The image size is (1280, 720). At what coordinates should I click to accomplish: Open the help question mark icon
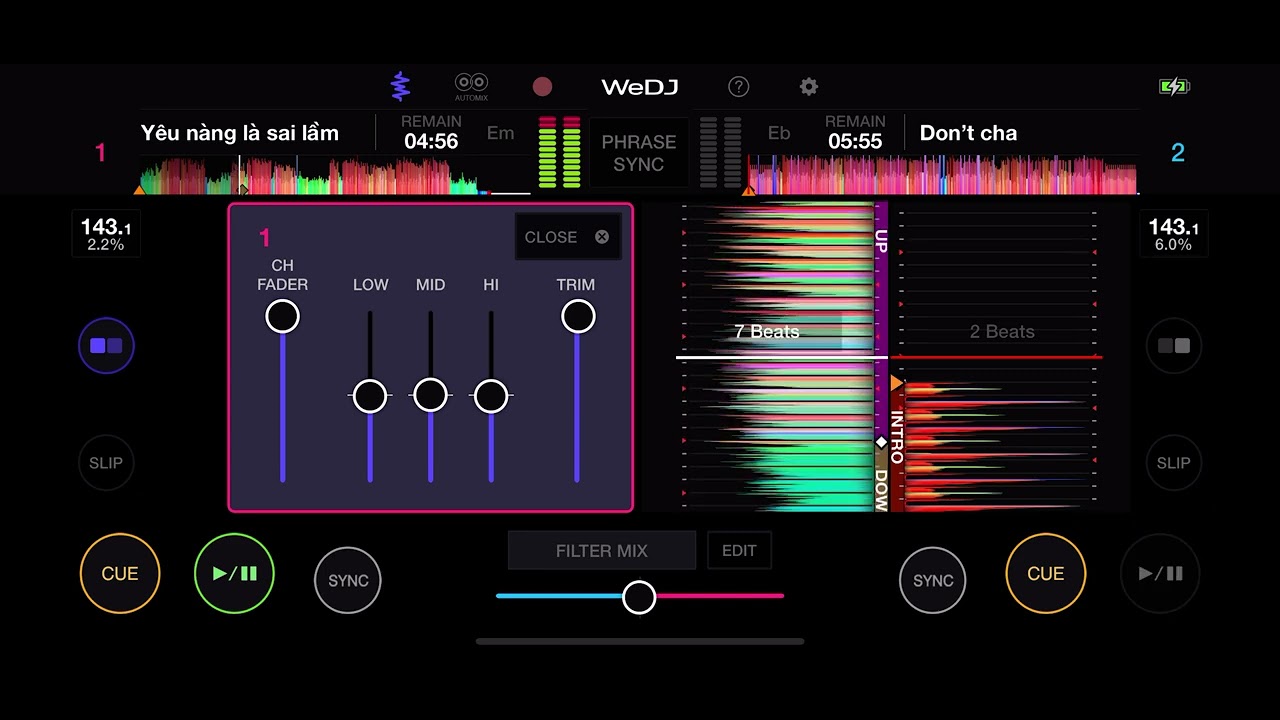(x=738, y=87)
